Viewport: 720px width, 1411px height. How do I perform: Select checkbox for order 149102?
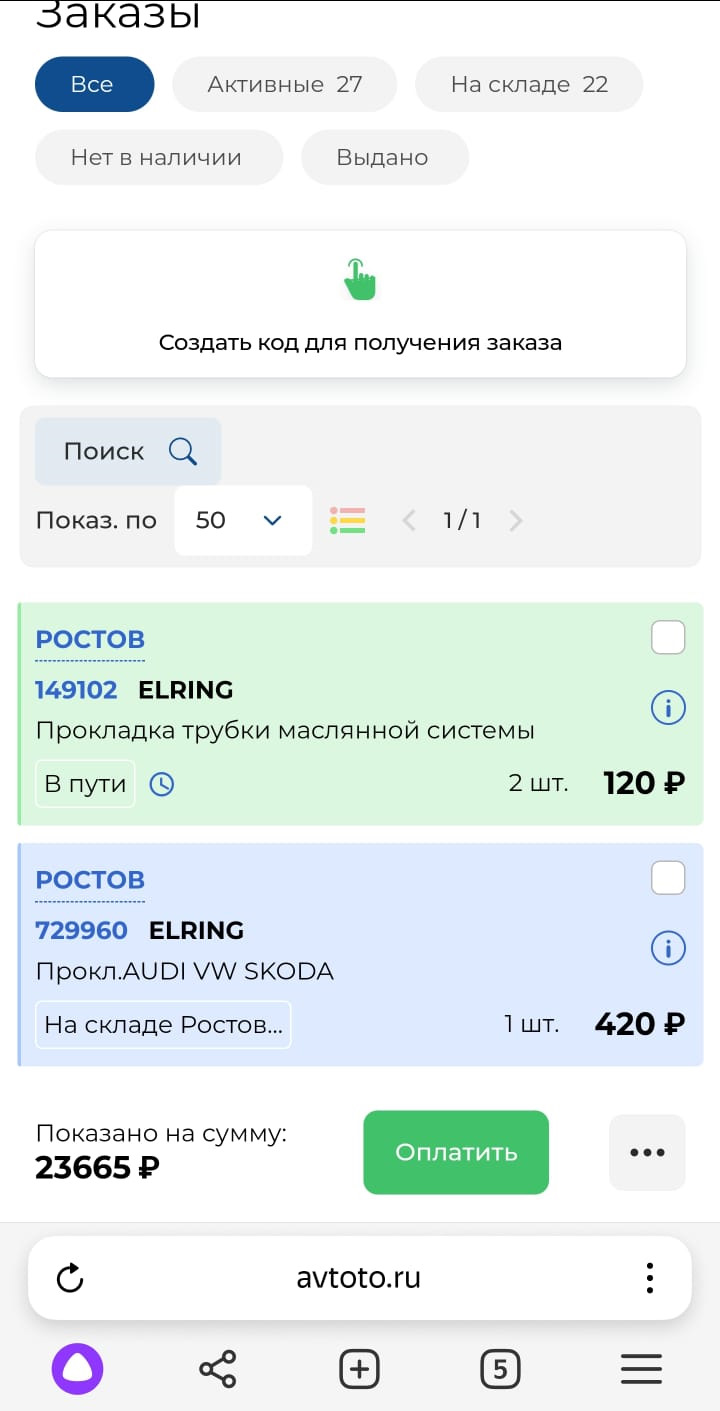pos(668,637)
